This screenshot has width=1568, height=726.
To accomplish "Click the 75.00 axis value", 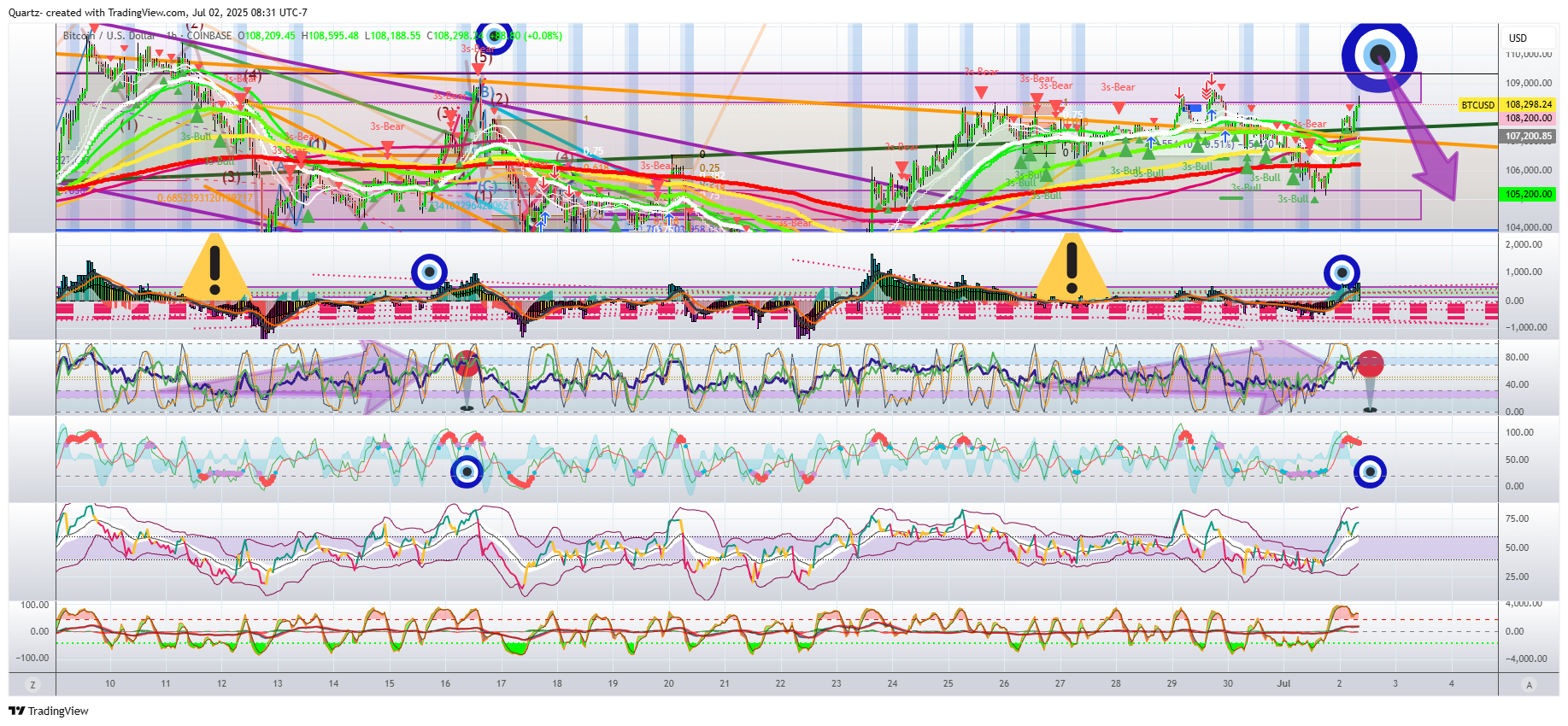I will [1517, 518].
